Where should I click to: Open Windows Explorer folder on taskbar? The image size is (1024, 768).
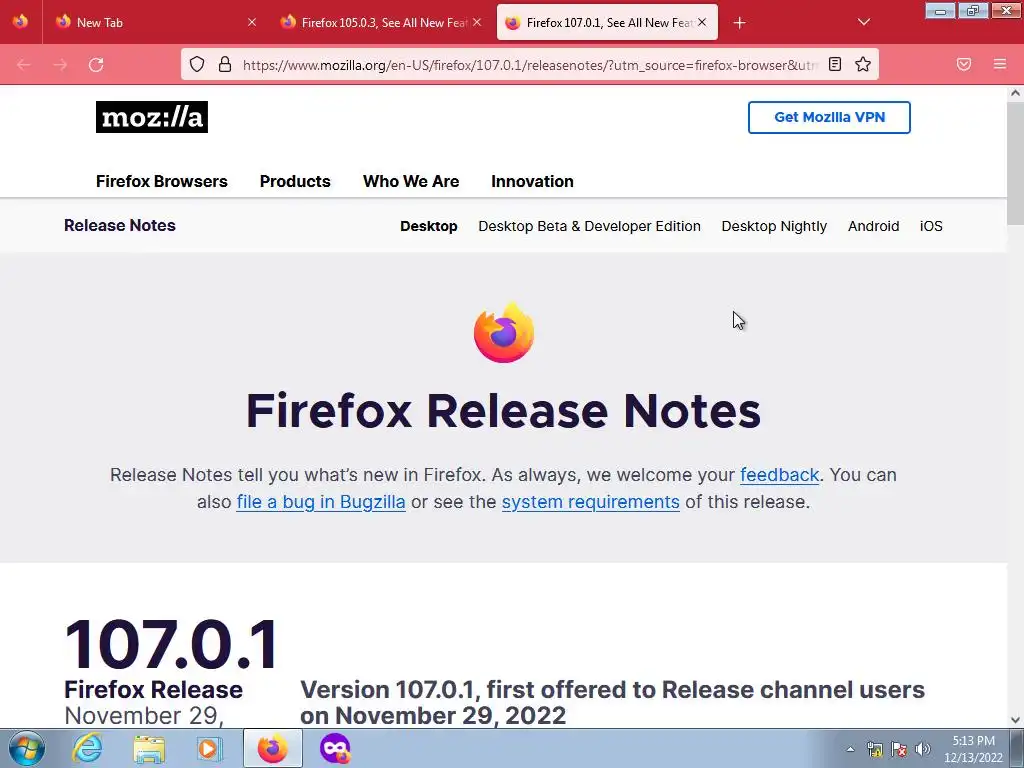(149, 748)
